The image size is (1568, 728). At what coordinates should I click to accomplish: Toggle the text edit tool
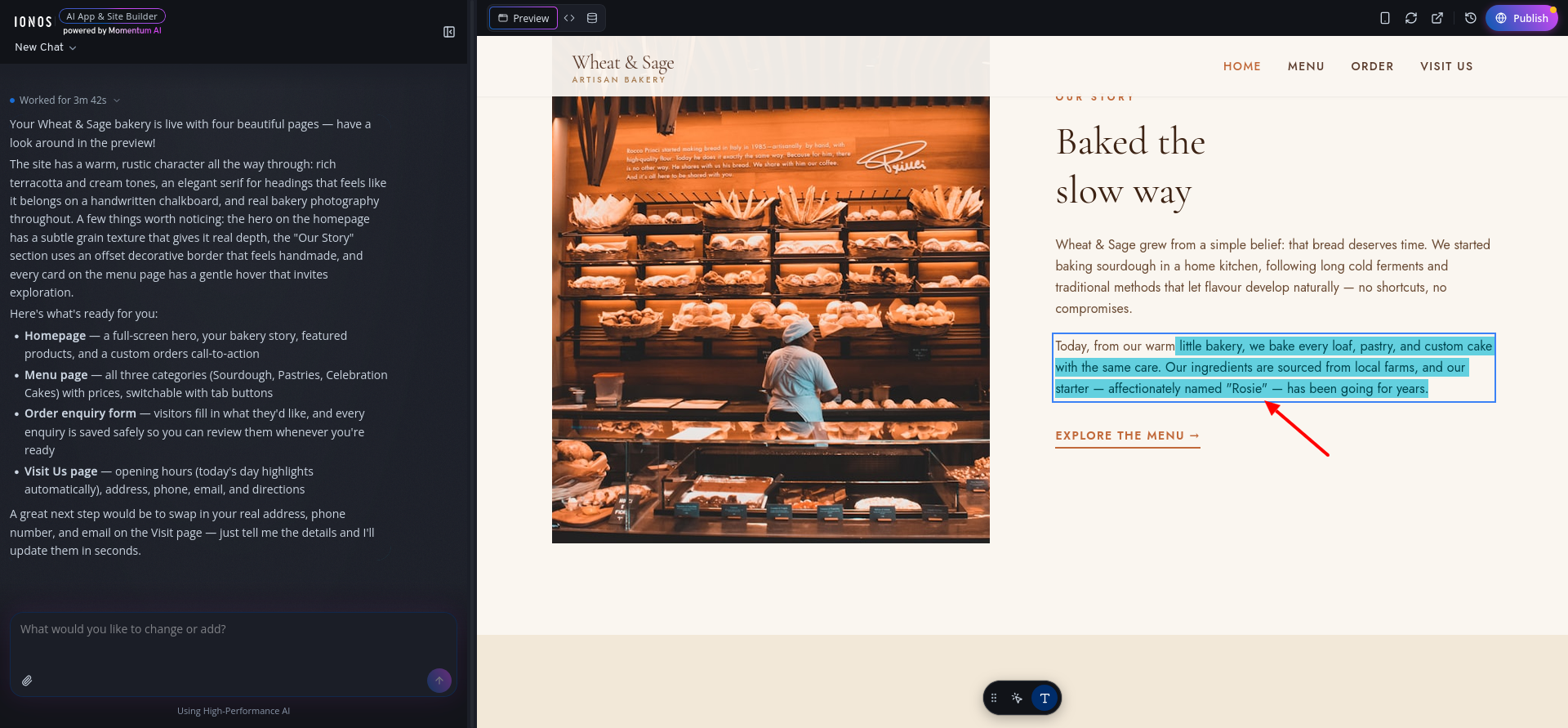(1045, 699)
